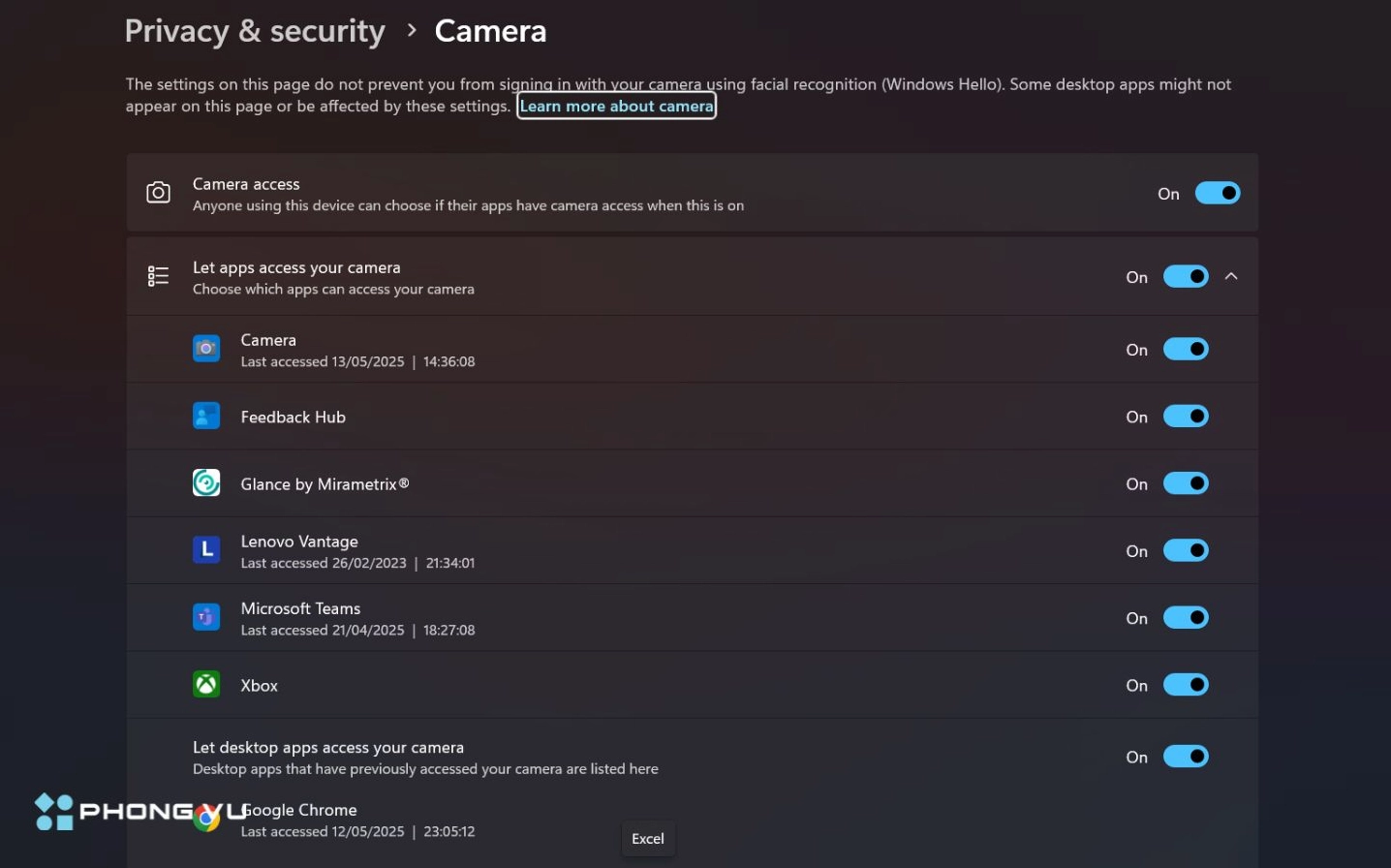Disable Feedback Hub camera access
Screen dimensions: 1391x868
click(x=1186, y=416)
